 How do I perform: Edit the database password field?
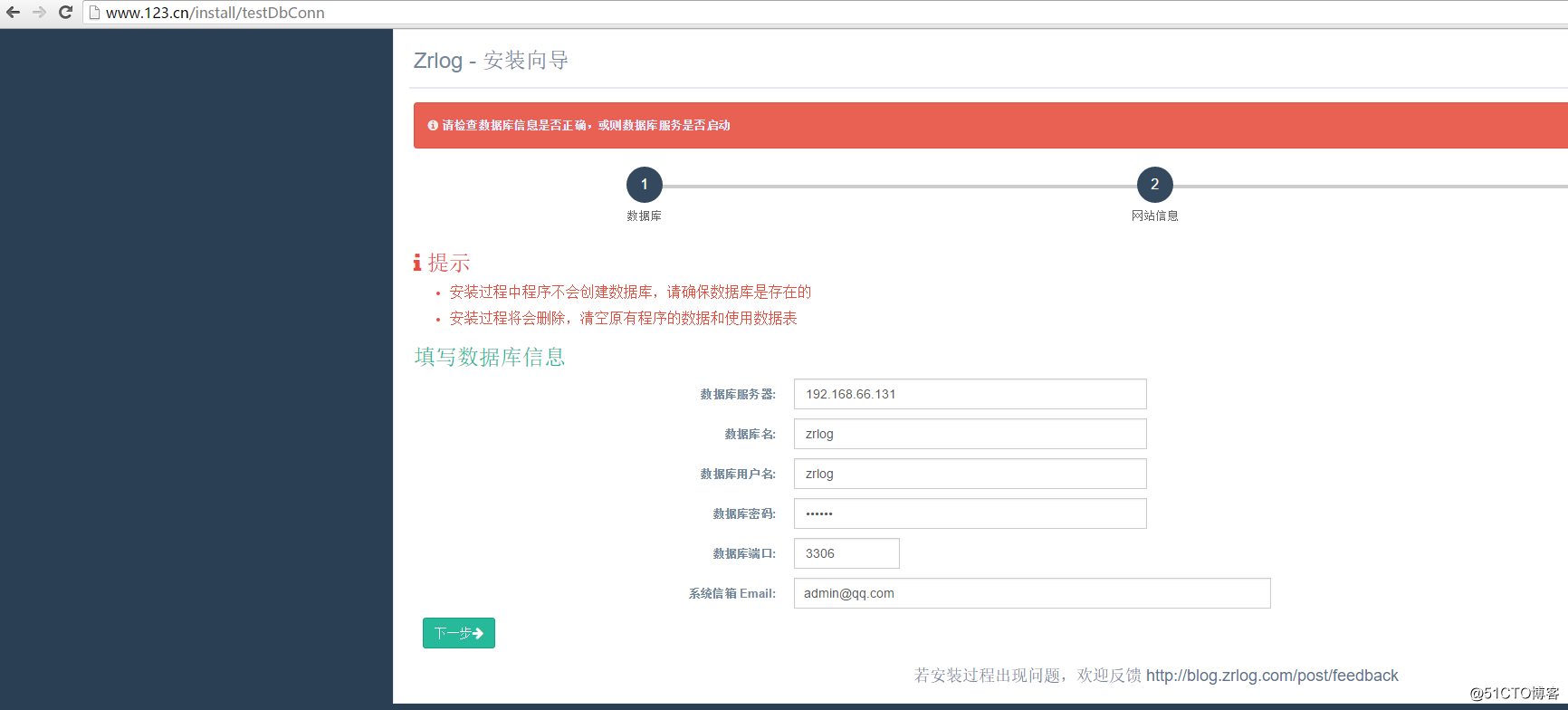click(x=970, y=513)
